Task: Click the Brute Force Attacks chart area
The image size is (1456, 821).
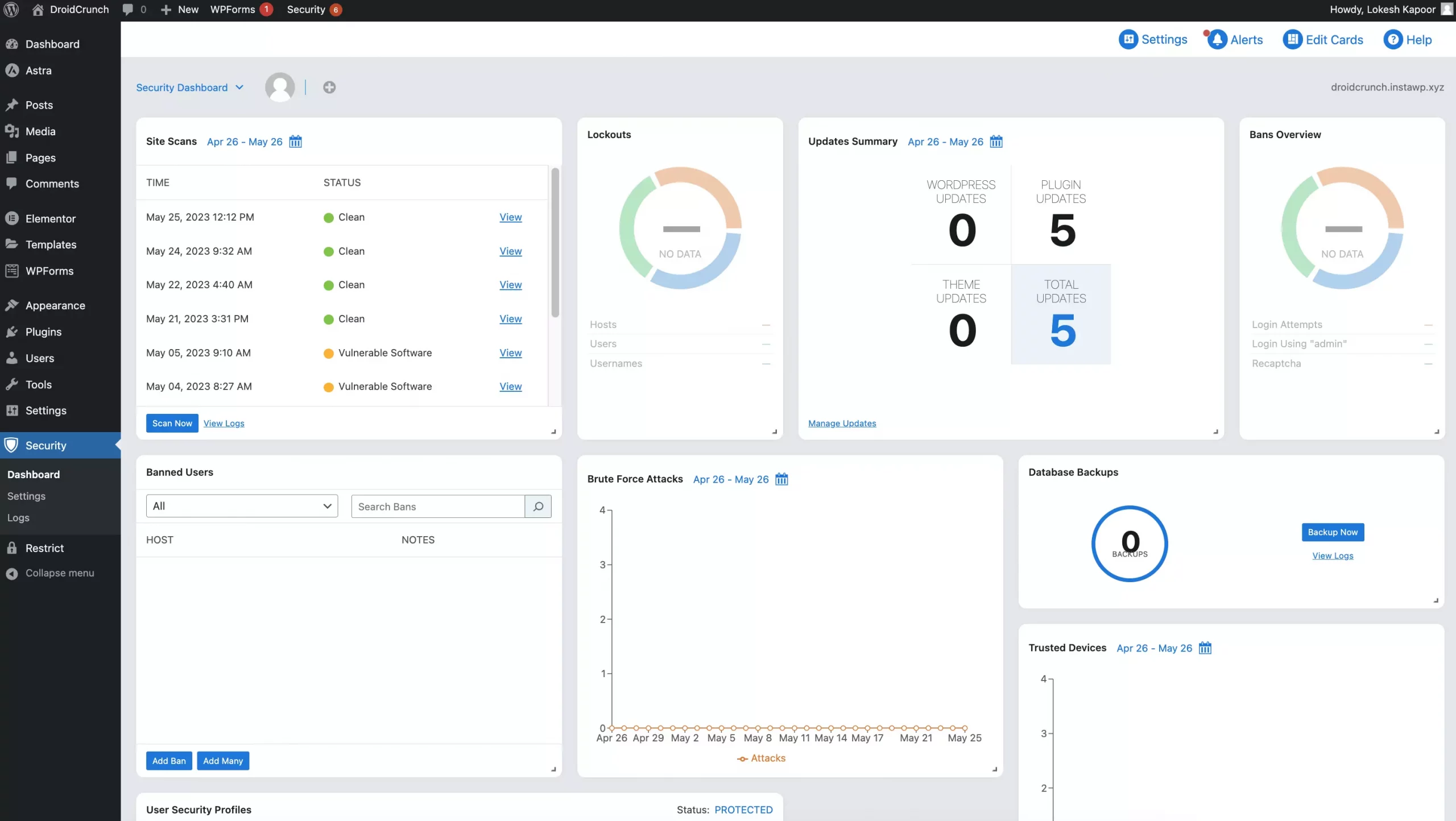Action: click(789, 620)
